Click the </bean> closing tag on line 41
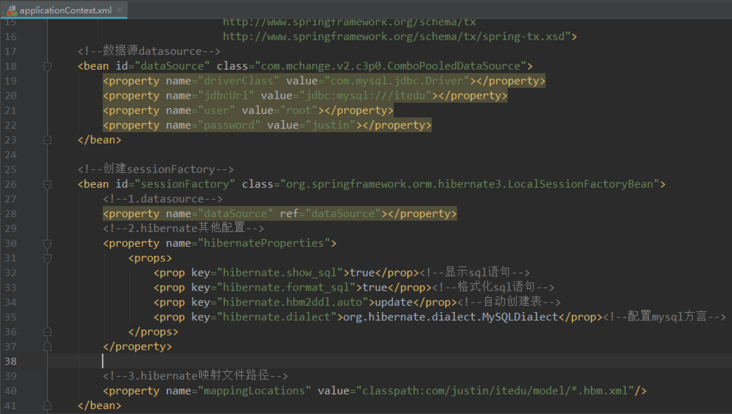 point(99,406)
